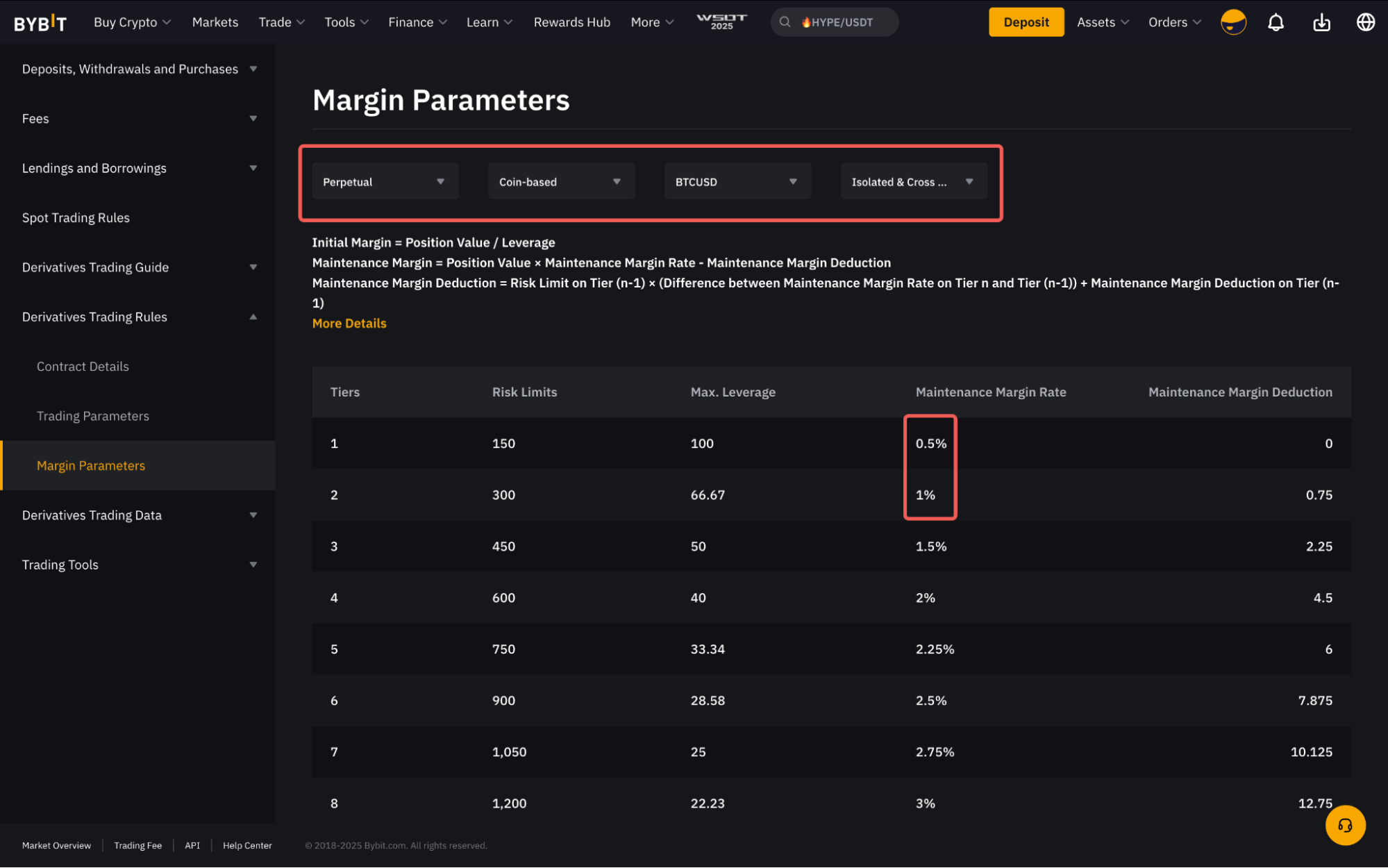
Task: Click the WSOT 2025 logo
Action: 721,22
